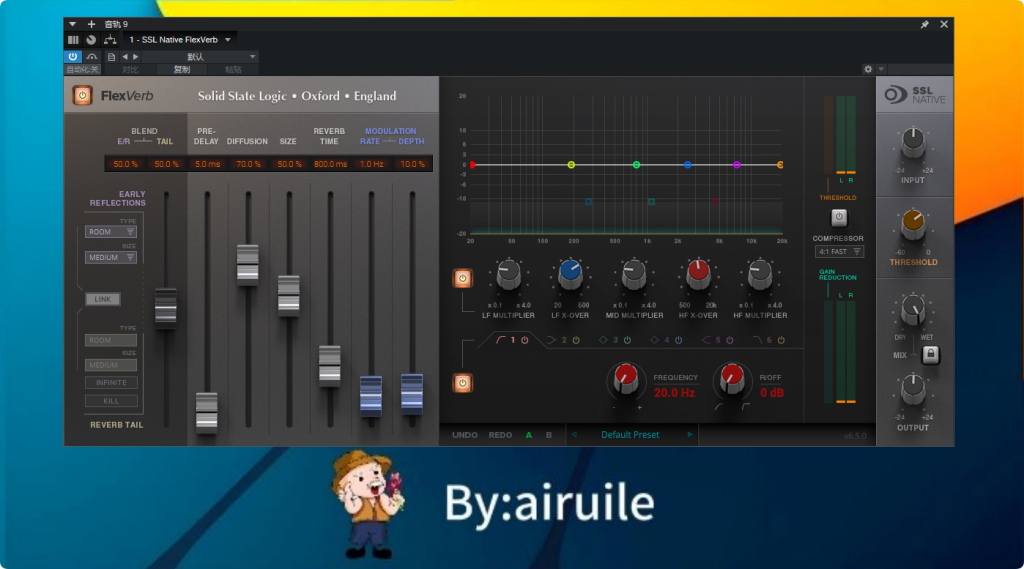Image resolution: width=1024 pixels, height=569 pixels.
Task: Toggle EQ band 3 power icon
Action: pyautogui.click(x=627, y=340)
